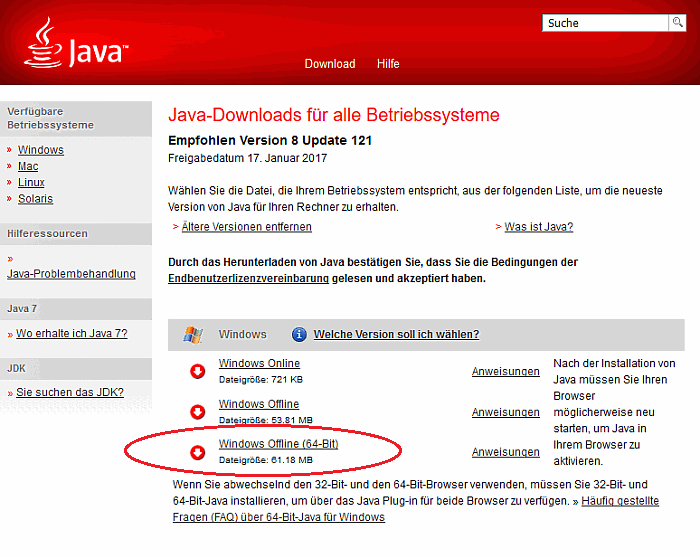Click the blue info icon beside Welche Version

(x=299, y=335)
